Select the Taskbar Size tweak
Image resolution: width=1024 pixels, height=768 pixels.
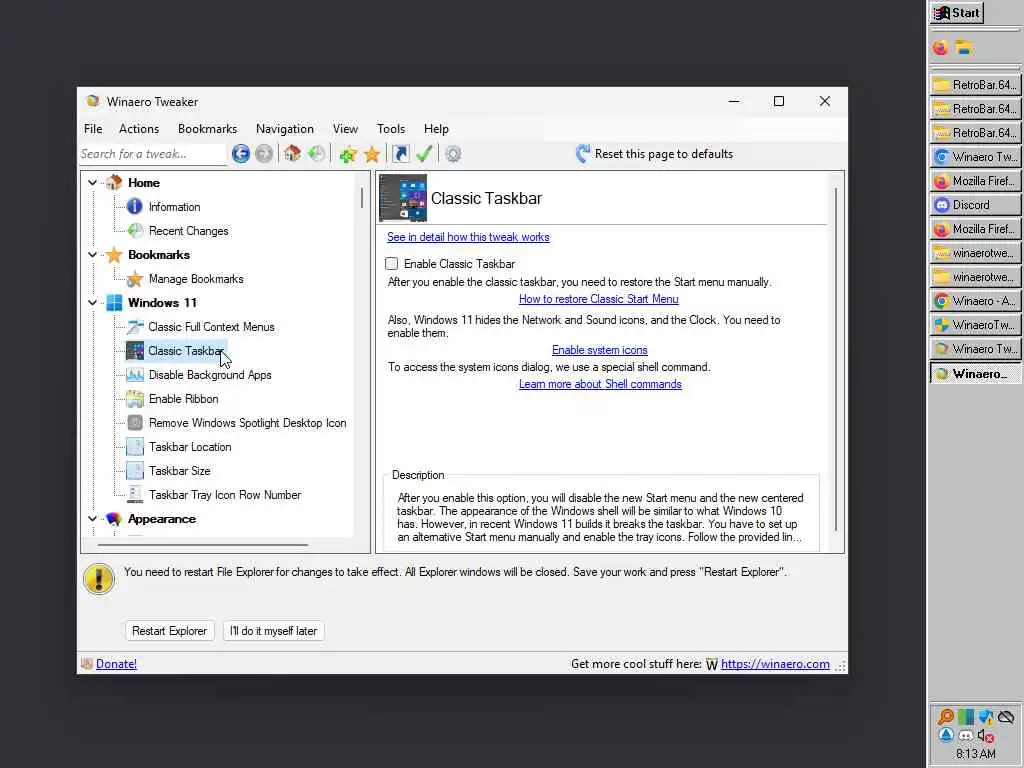tap(180, 471)
